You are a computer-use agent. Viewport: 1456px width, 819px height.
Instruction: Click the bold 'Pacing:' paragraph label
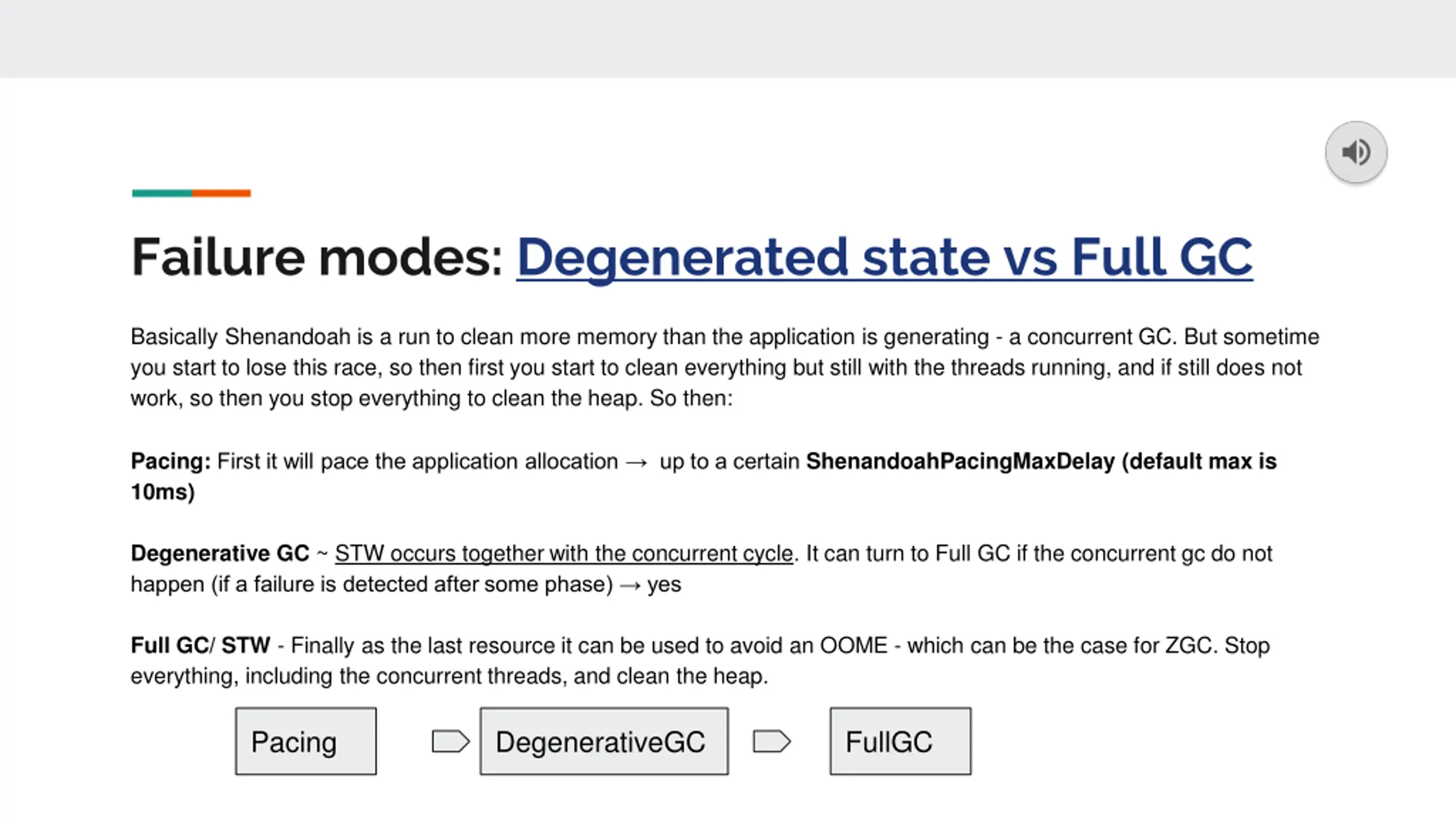(171, 461)
